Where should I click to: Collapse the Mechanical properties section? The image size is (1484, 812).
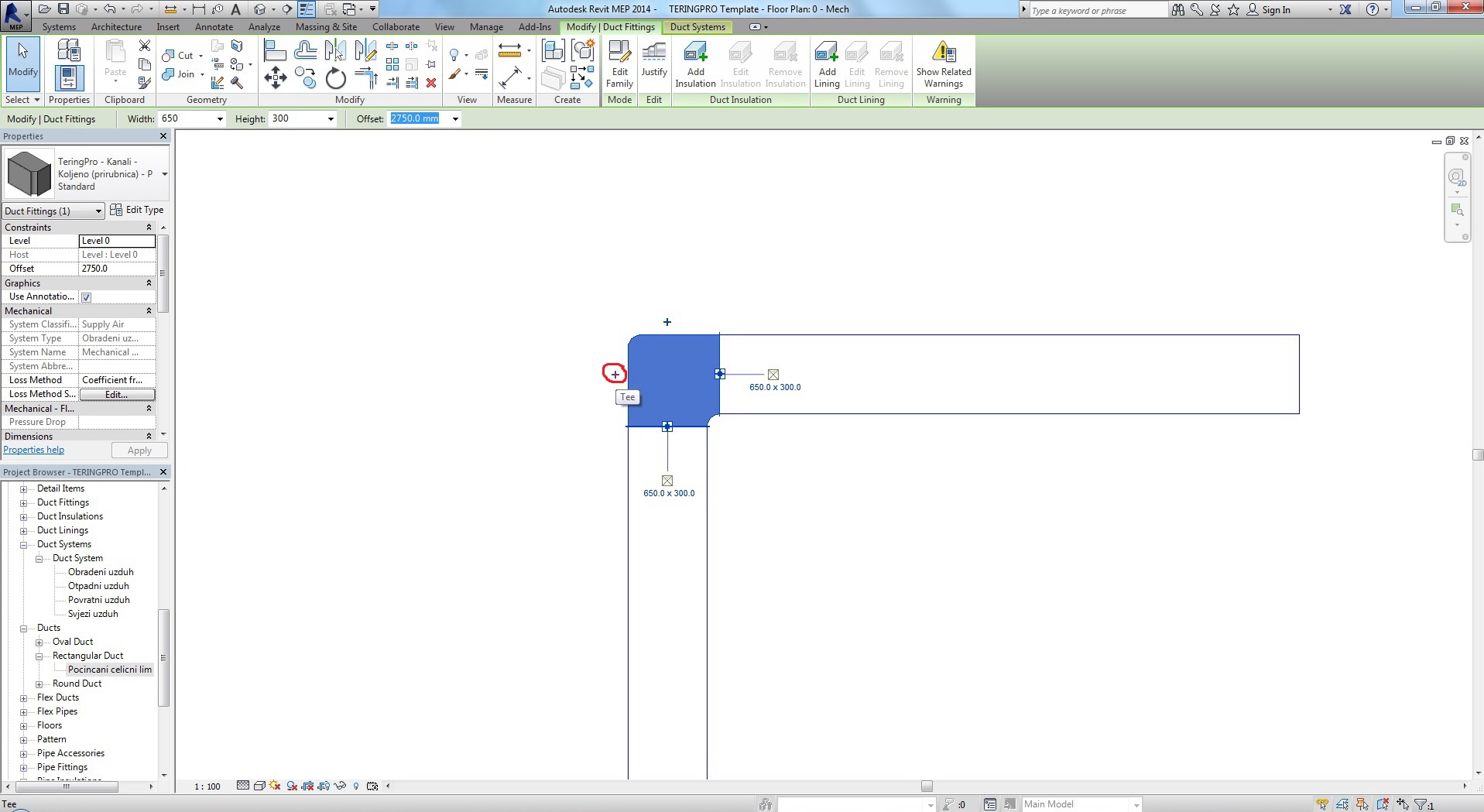(x=149, y=311)
